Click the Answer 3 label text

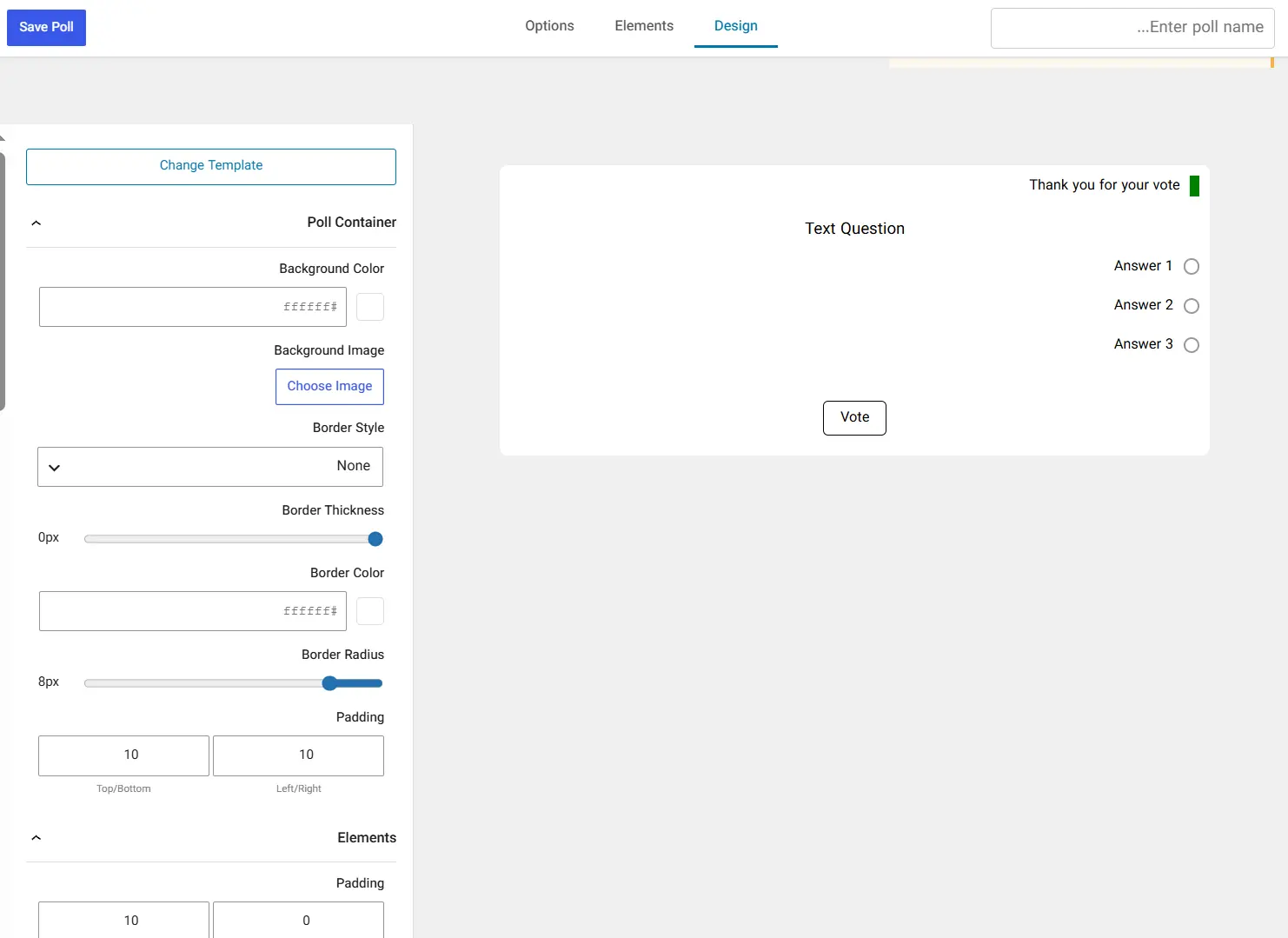tap(1143, 344)
